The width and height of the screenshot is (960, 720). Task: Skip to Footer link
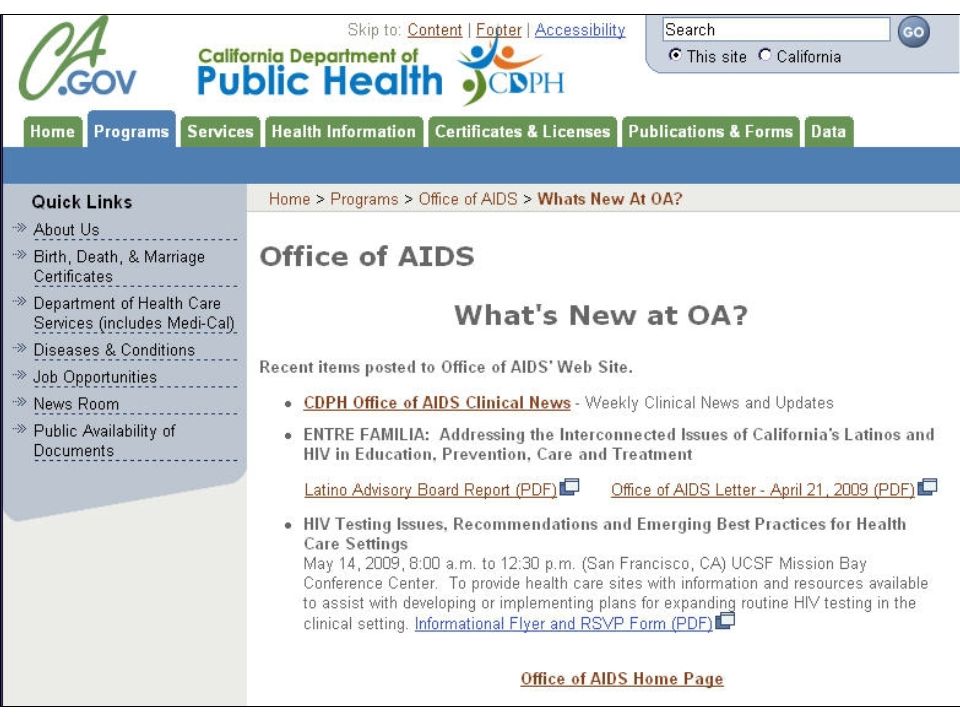pos(498,30)
